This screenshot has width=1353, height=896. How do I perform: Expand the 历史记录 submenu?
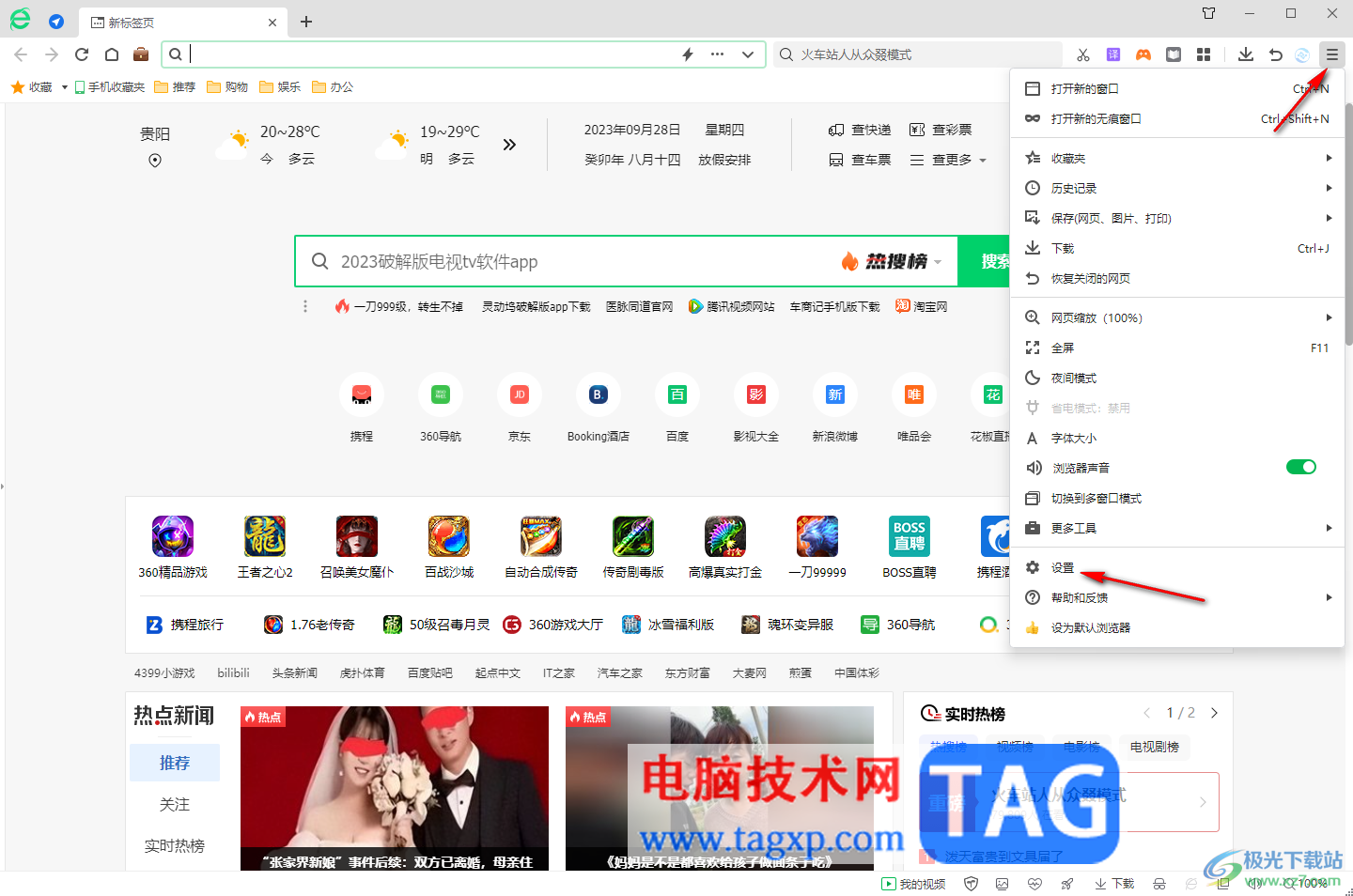click(1329, 188)
